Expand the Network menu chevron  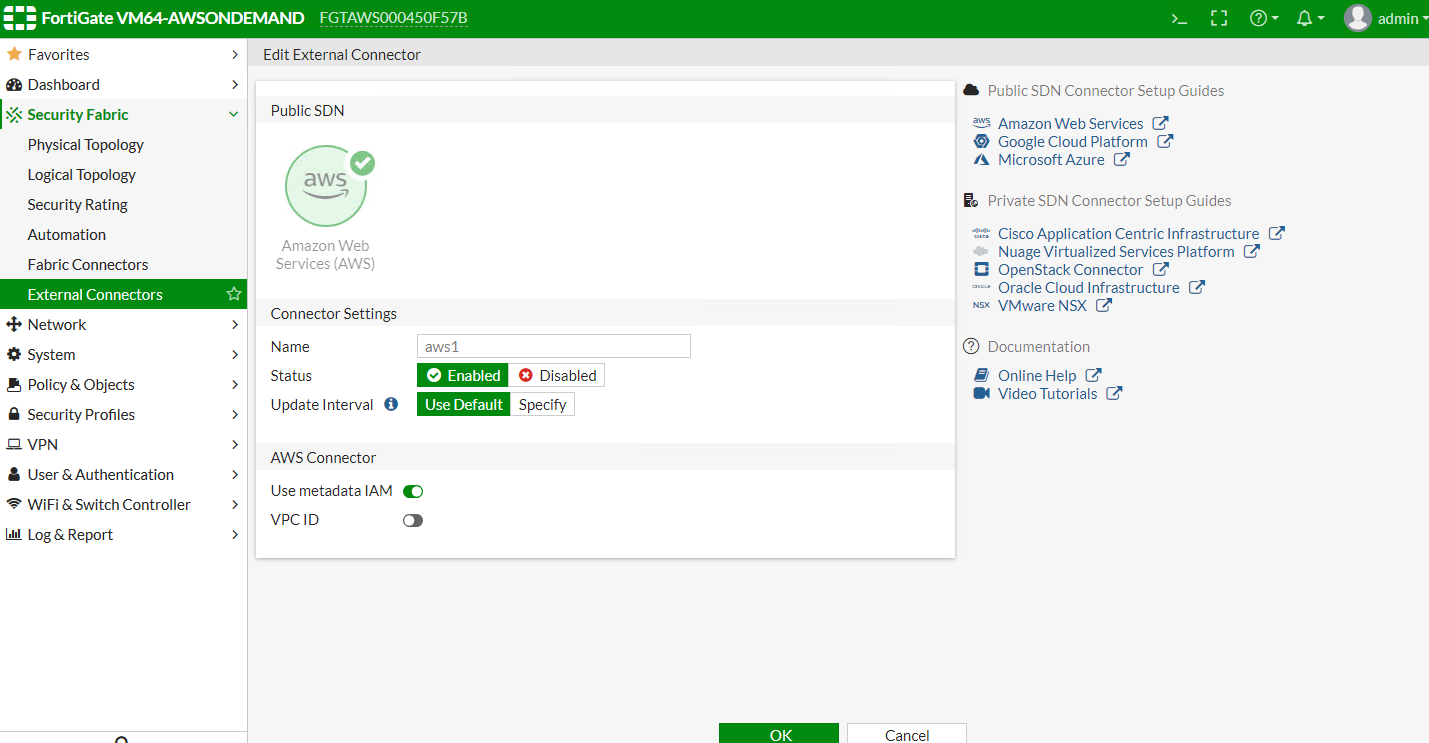(235, 324)
